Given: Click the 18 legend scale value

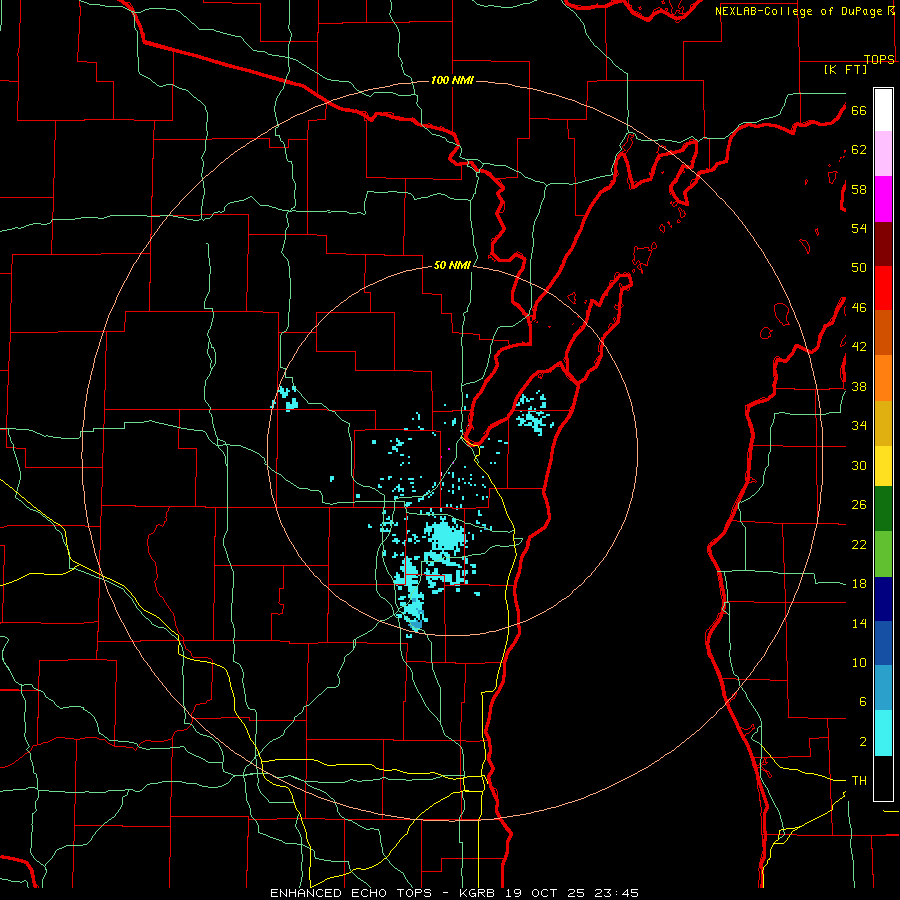Looking at the screenshot, I should pos(859,584).
